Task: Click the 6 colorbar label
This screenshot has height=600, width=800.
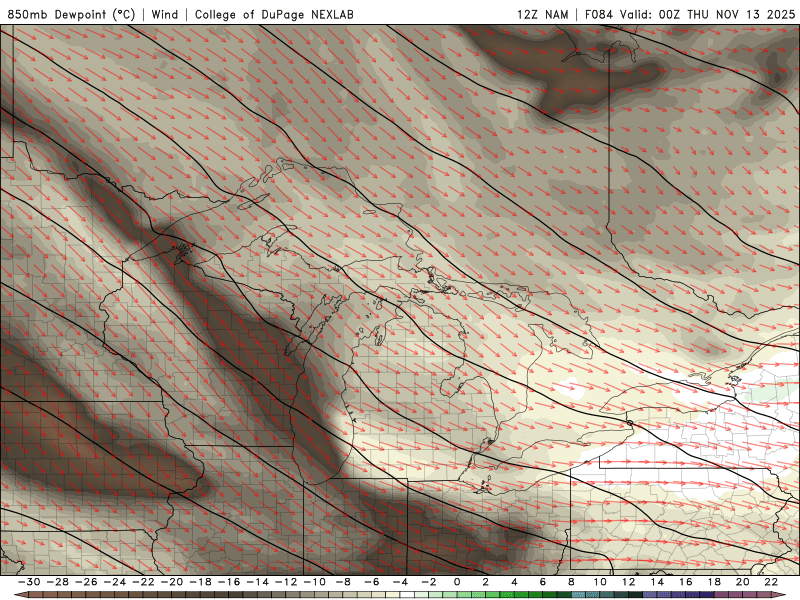Action: coord(543,582)
